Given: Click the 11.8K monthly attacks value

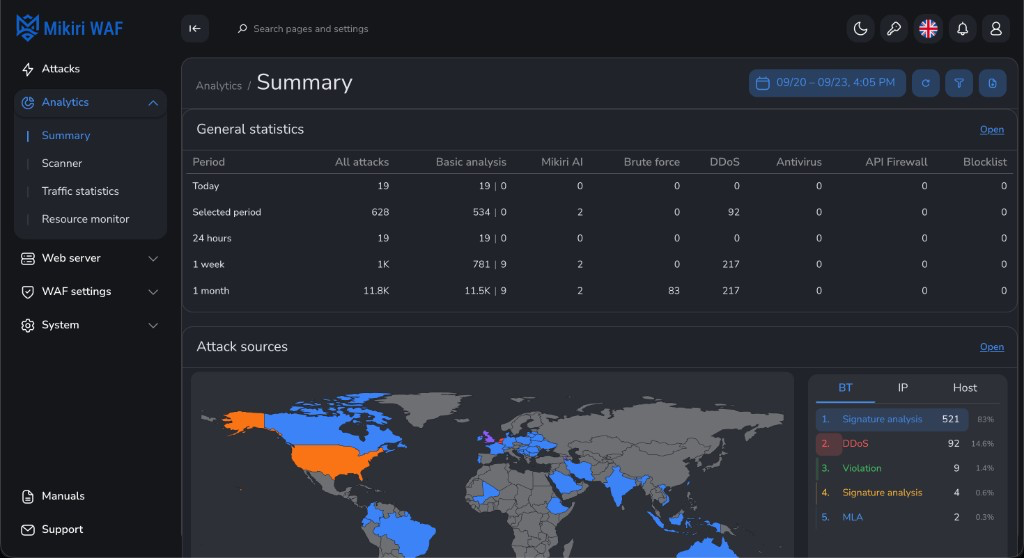Looking at the screenshot, I should [x=376, y=291].
